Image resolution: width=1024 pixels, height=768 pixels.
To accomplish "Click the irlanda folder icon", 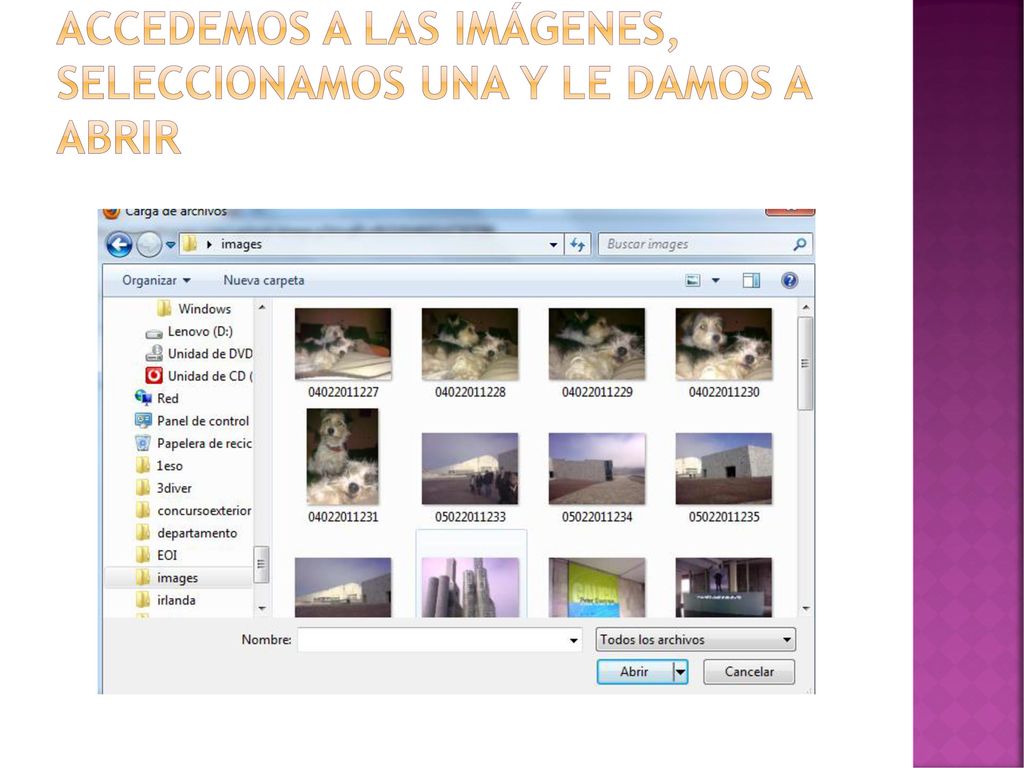I will coord(143,600).
